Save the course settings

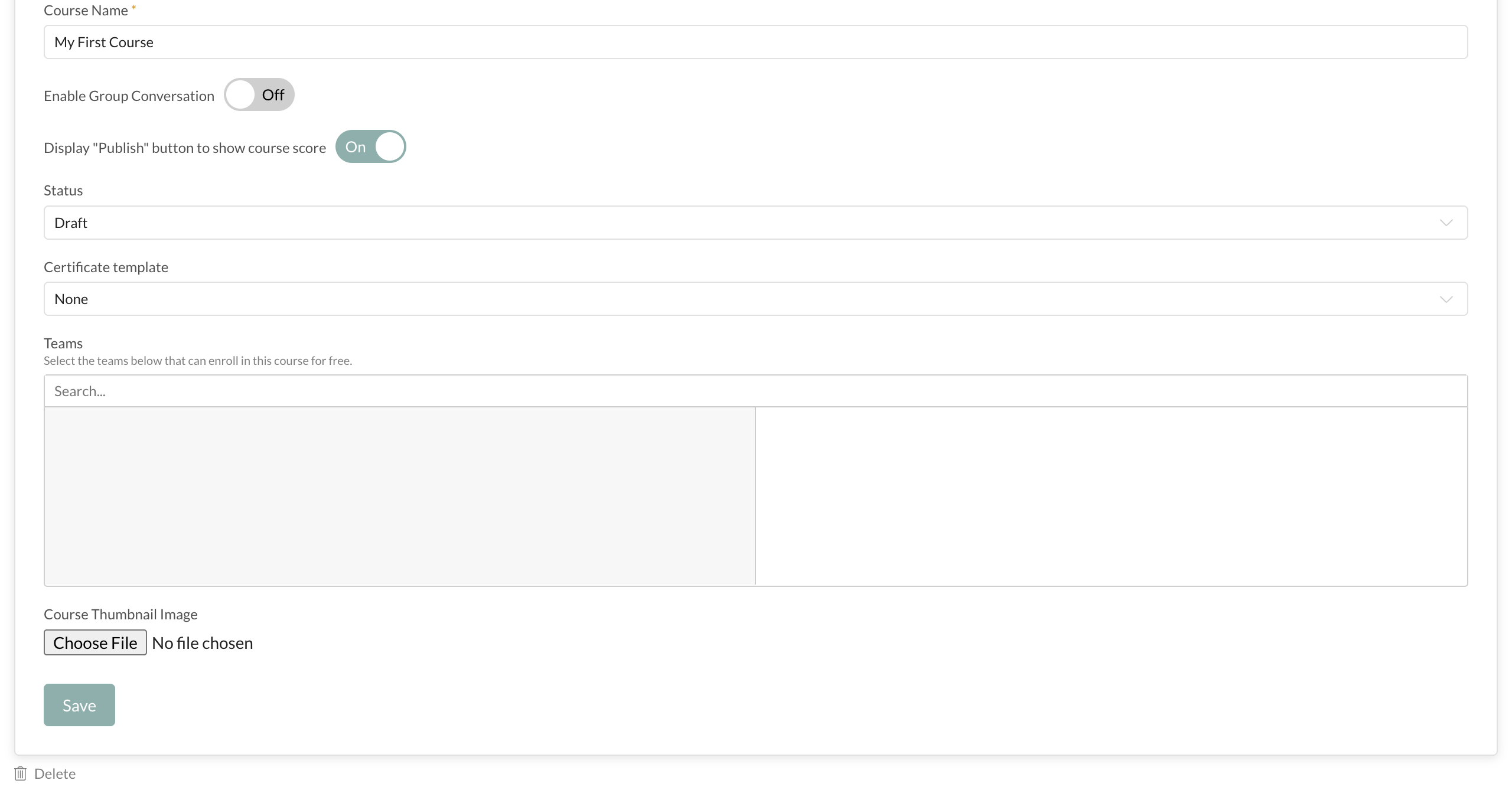(x=79, y=705)
